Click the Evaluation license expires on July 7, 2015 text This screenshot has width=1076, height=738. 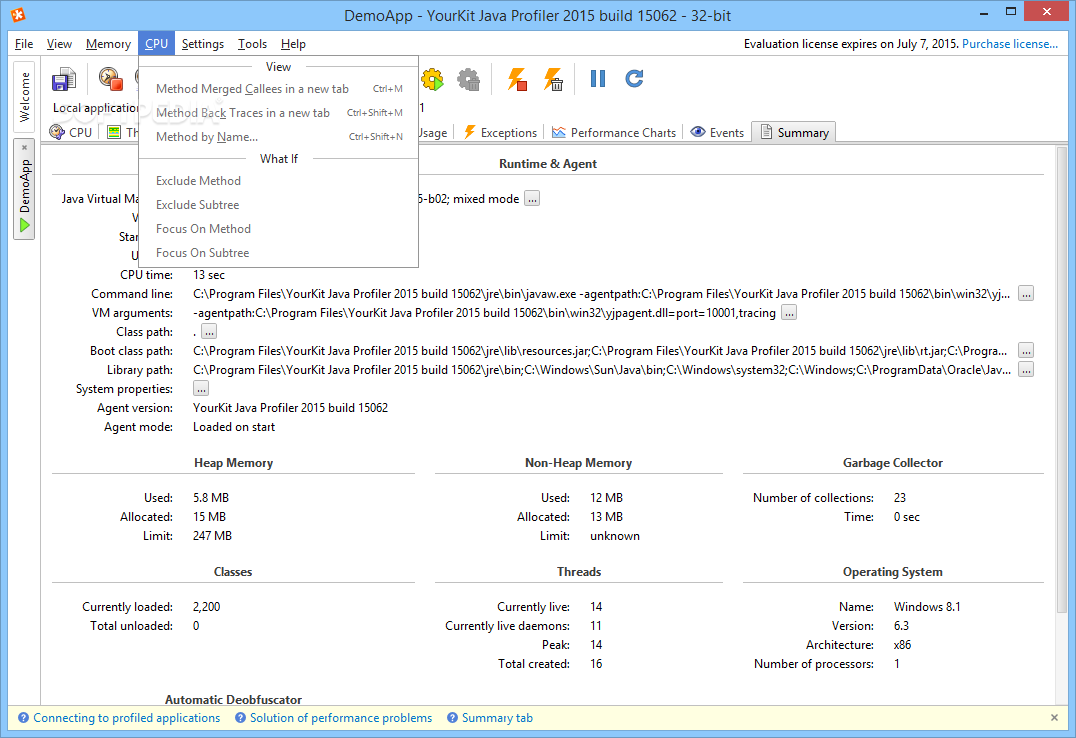pos(850,44)
